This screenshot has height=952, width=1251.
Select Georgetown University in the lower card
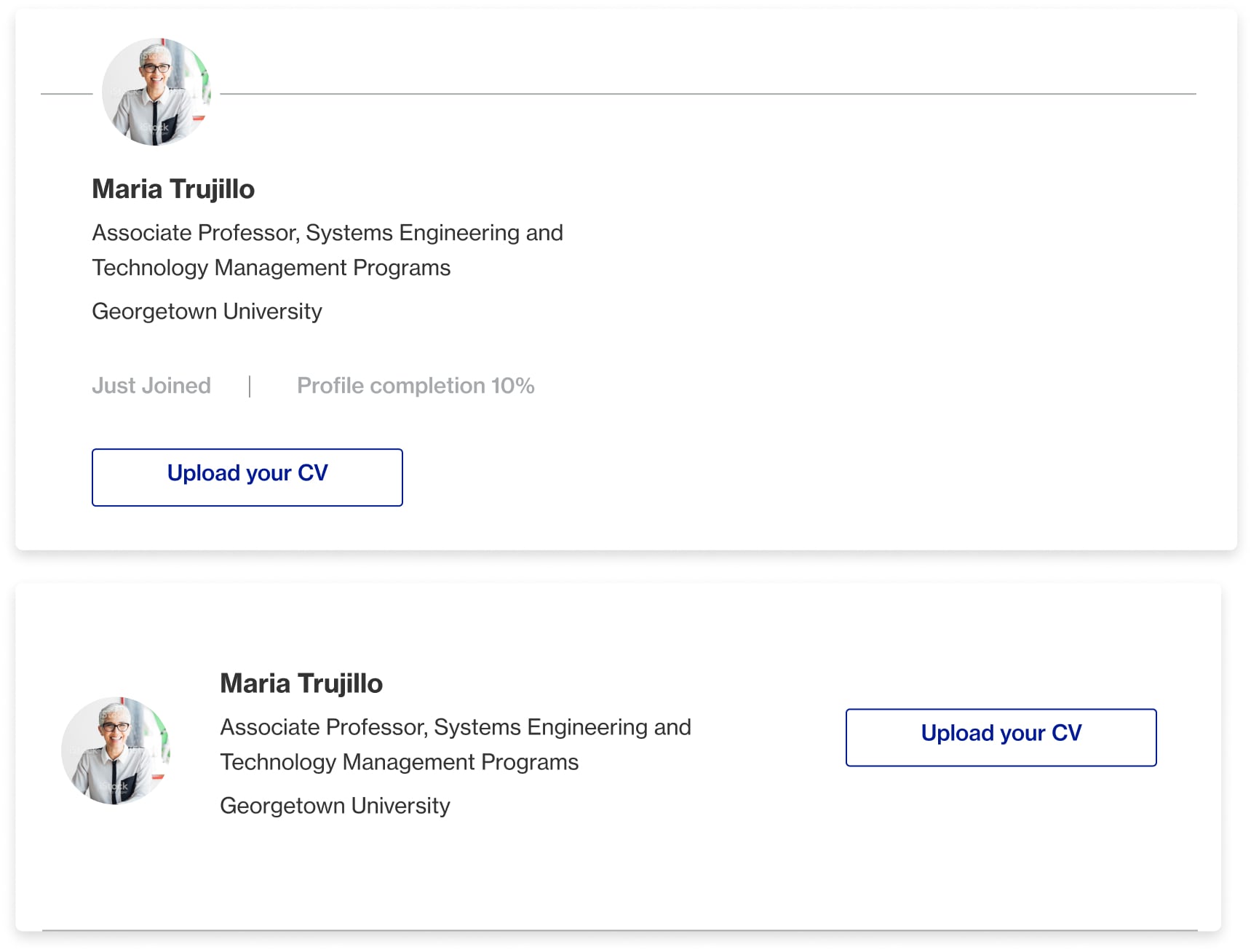coord(335,806)
